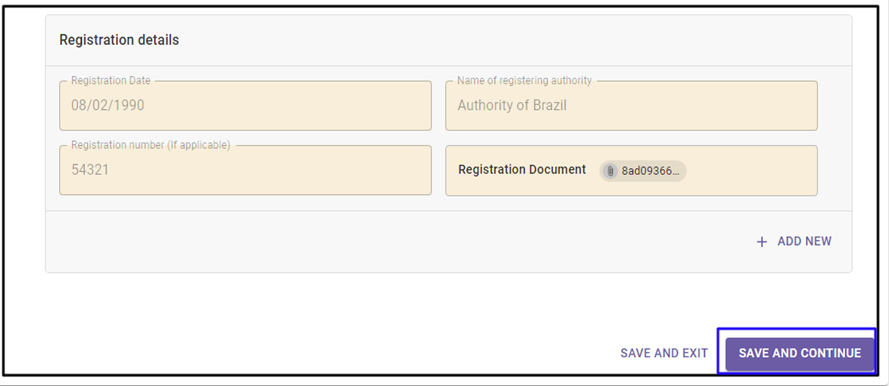The image size is (889, 386).
Task: Click SAVE AND EXIT
Action: pos(664,353)
